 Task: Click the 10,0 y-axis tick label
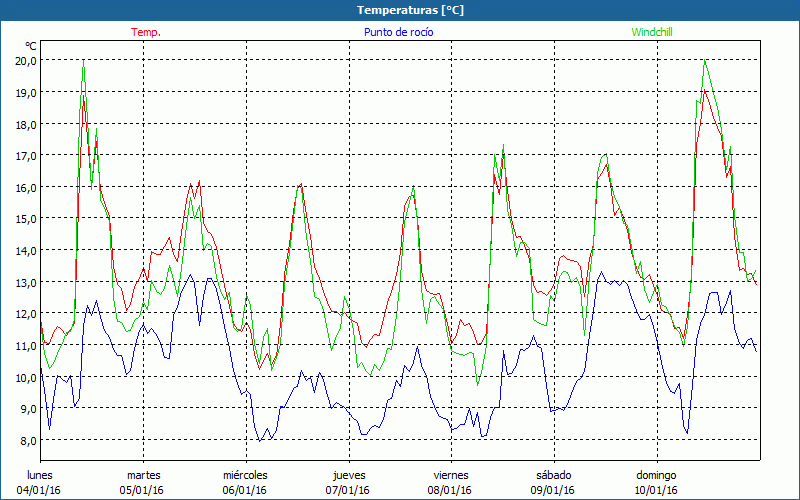26,377
